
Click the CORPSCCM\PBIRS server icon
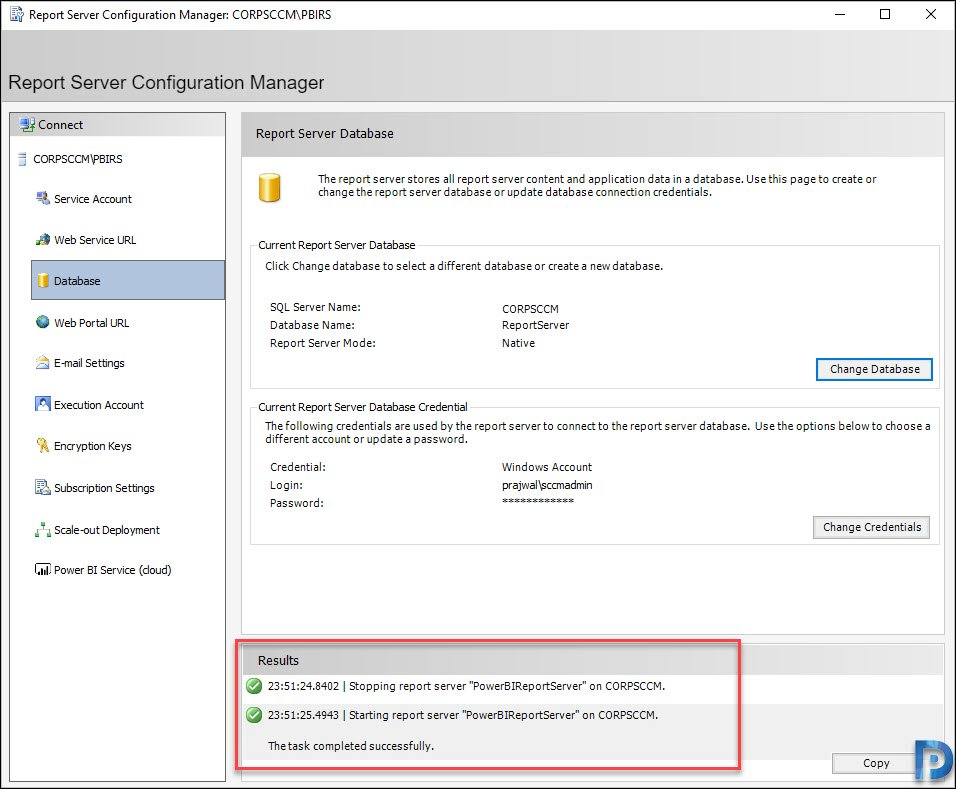point(23,159)
